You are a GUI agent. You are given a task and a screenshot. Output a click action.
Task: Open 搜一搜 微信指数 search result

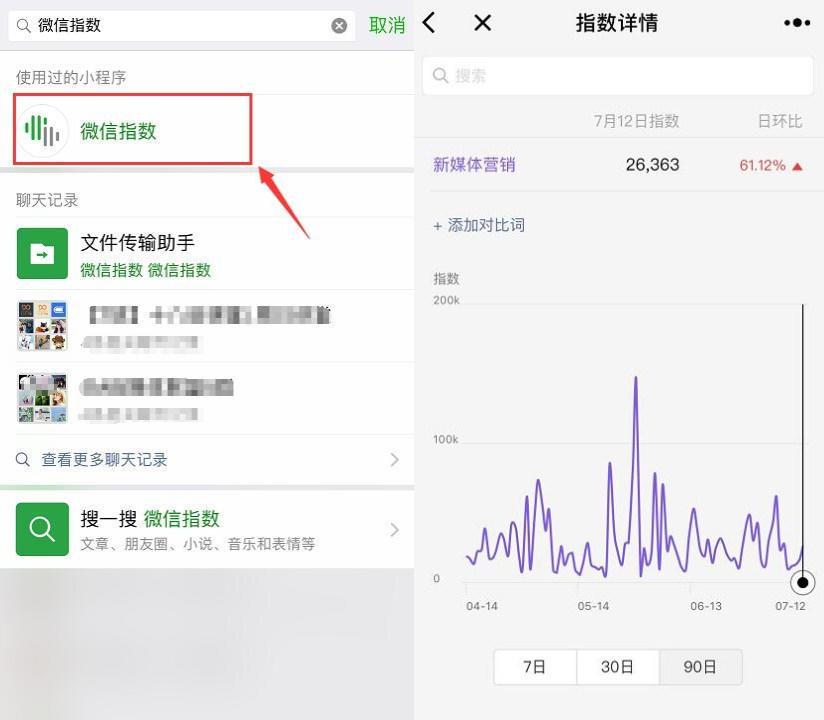tap(207, 529)
